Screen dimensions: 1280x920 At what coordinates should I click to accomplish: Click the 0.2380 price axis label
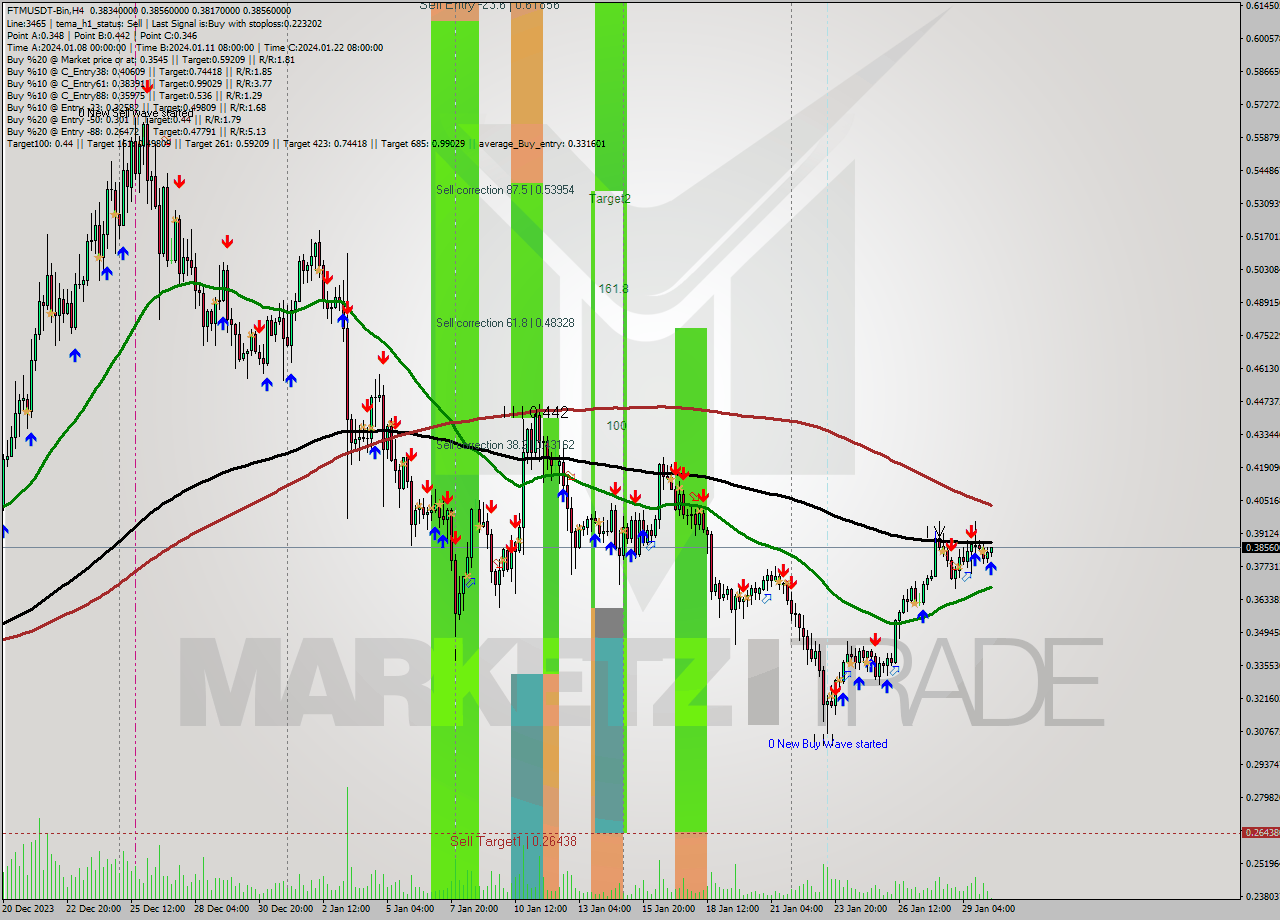tap(1261, 897)
